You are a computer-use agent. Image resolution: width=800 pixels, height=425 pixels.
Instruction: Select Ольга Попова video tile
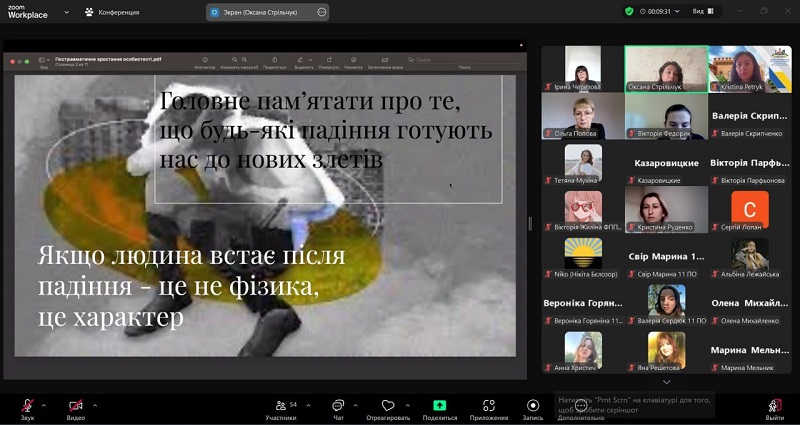point(583,116)
